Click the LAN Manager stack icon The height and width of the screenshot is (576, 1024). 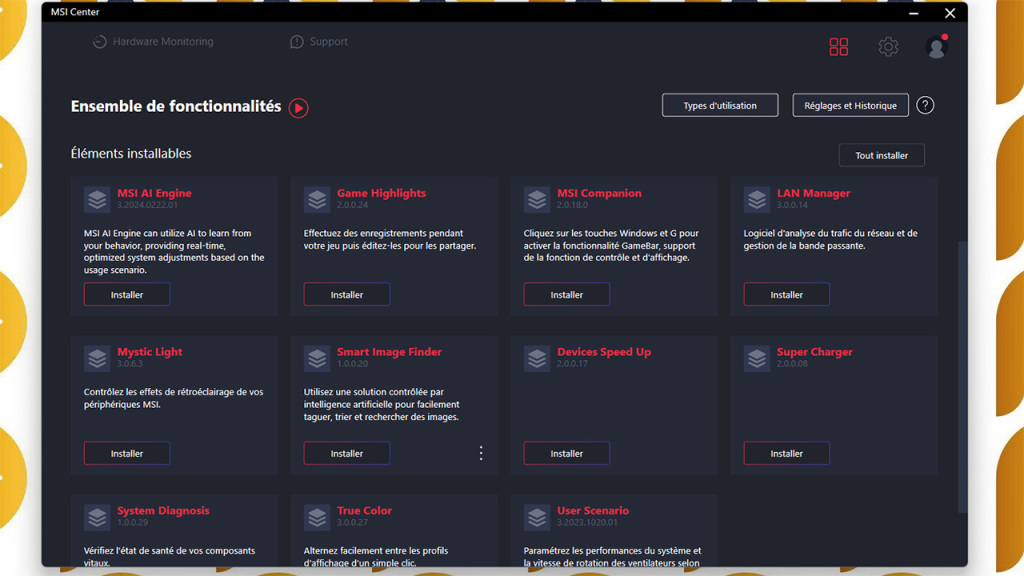click(x=757, y=199)
